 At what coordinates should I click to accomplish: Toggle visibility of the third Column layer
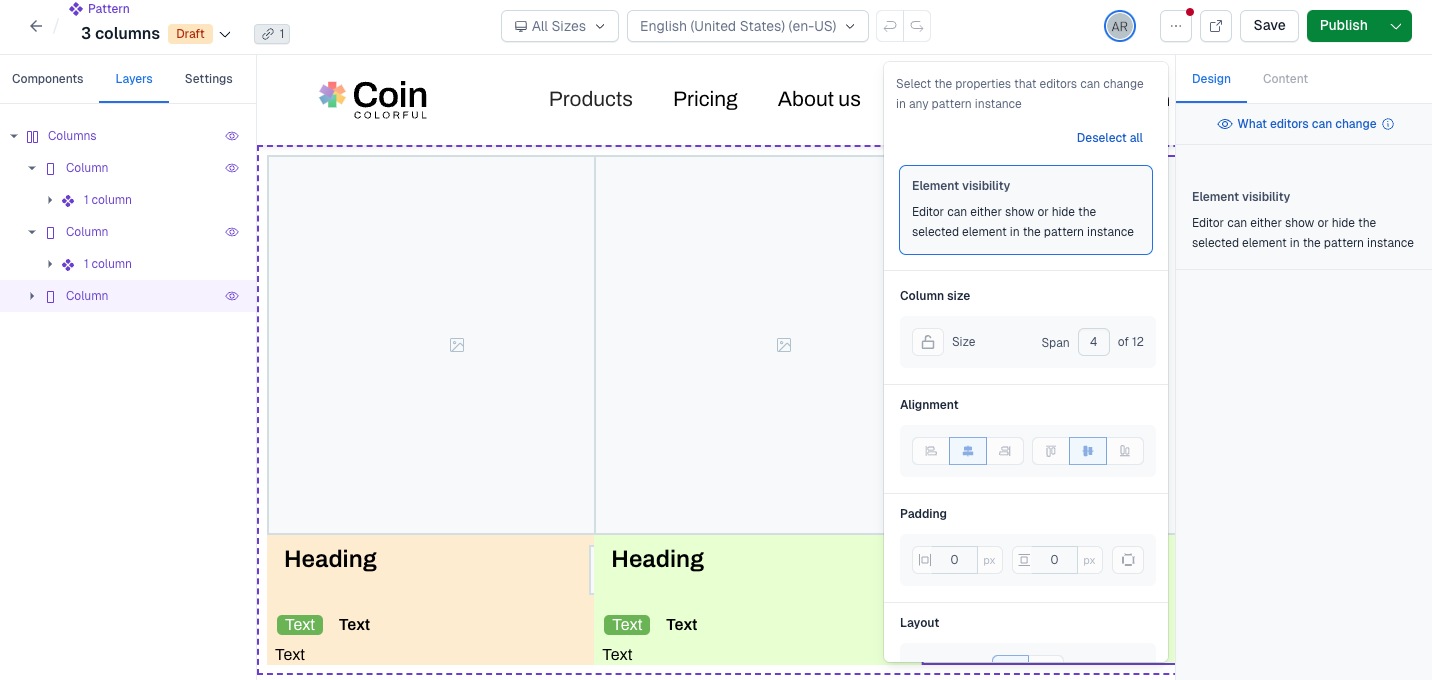pos(232,296)
